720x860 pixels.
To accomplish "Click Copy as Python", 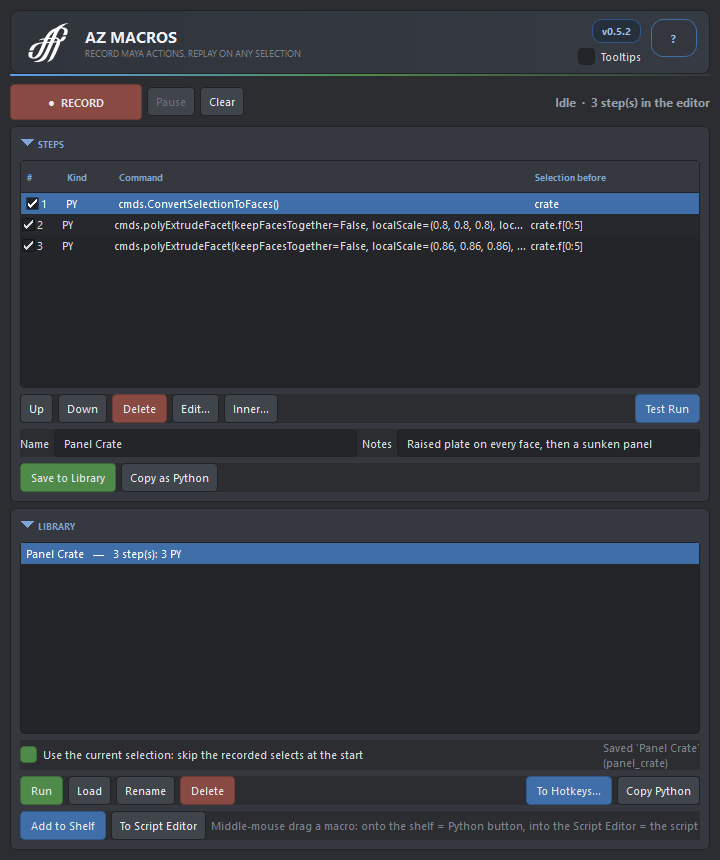I will (x=169, y=478).
